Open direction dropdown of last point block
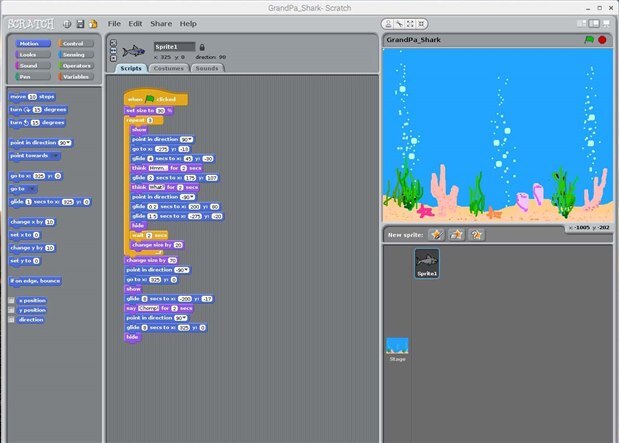 pyautogui.click(x=184, y=318)
